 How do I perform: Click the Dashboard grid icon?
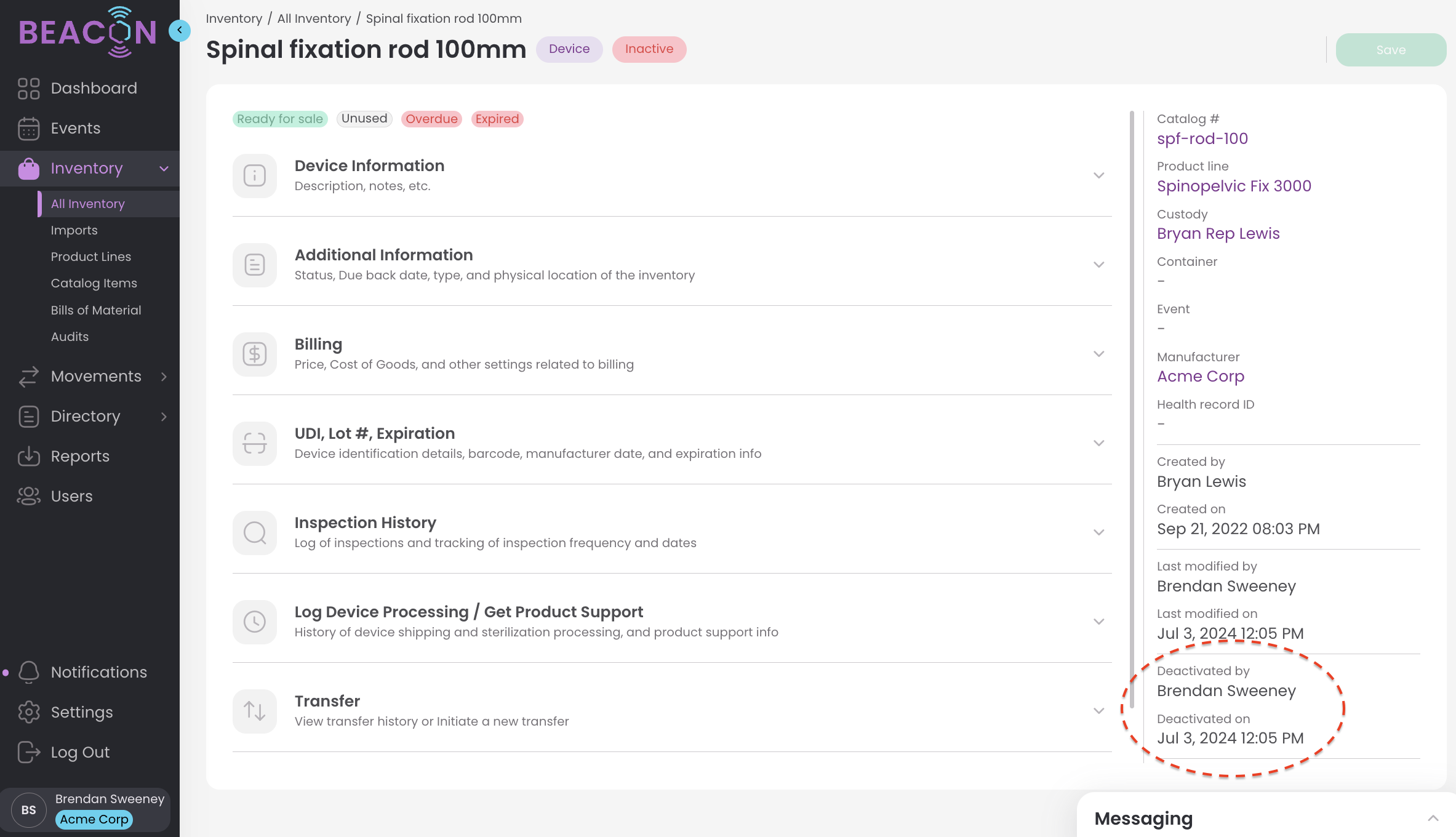click(x=28, y=88)
